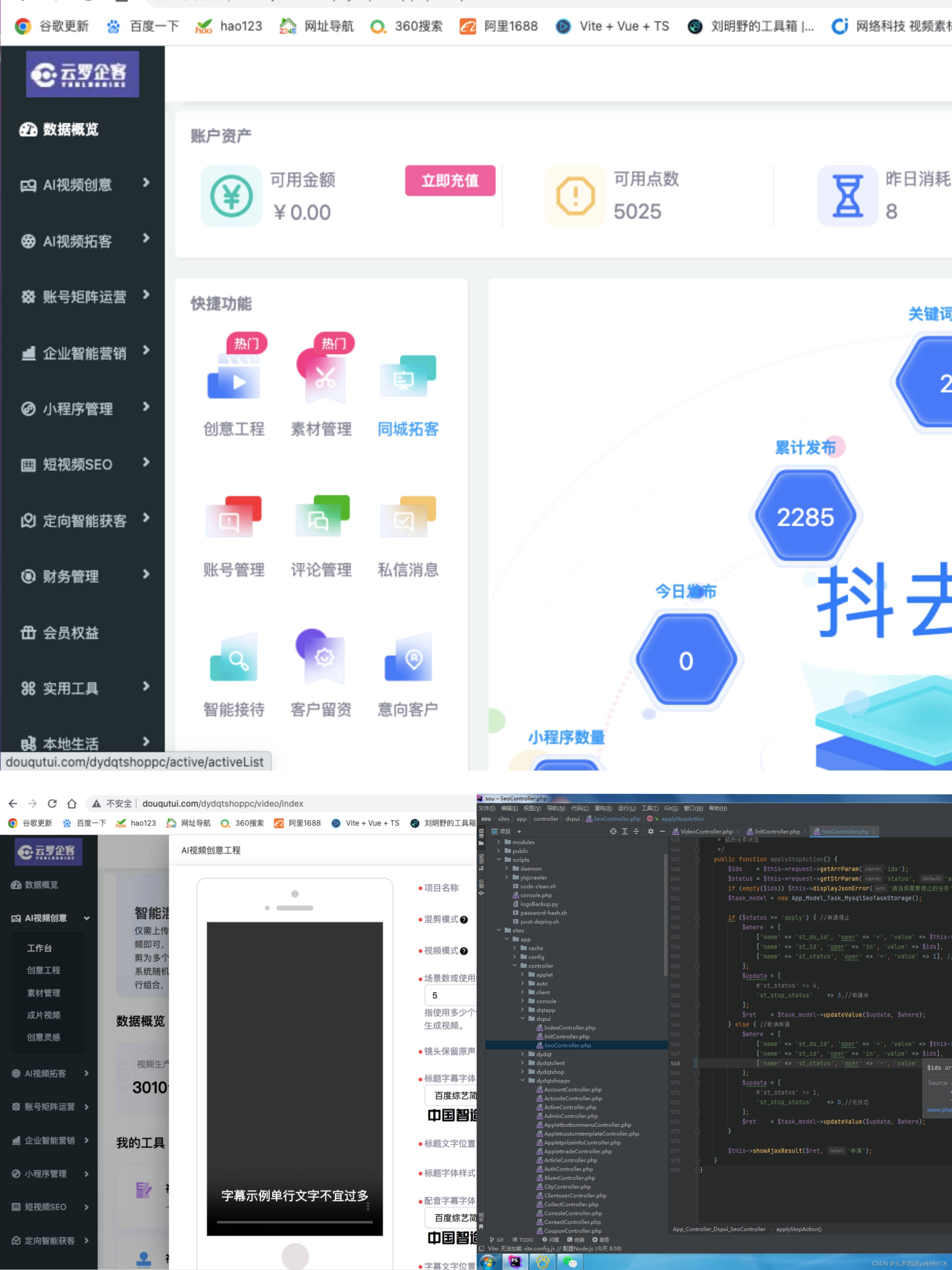Click help icon next to 混剪模式

[464, 919]
